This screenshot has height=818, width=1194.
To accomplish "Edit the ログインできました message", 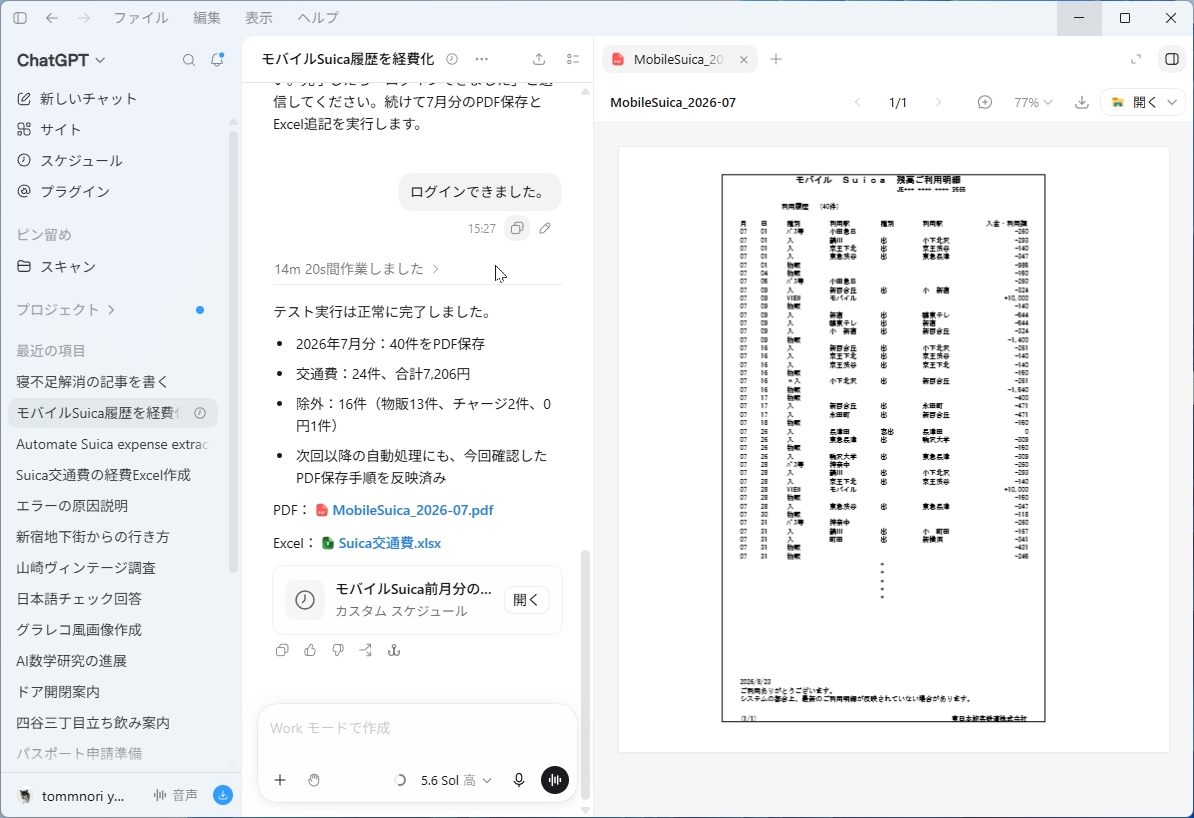I will pyautogui.click(x=545, y=228).
